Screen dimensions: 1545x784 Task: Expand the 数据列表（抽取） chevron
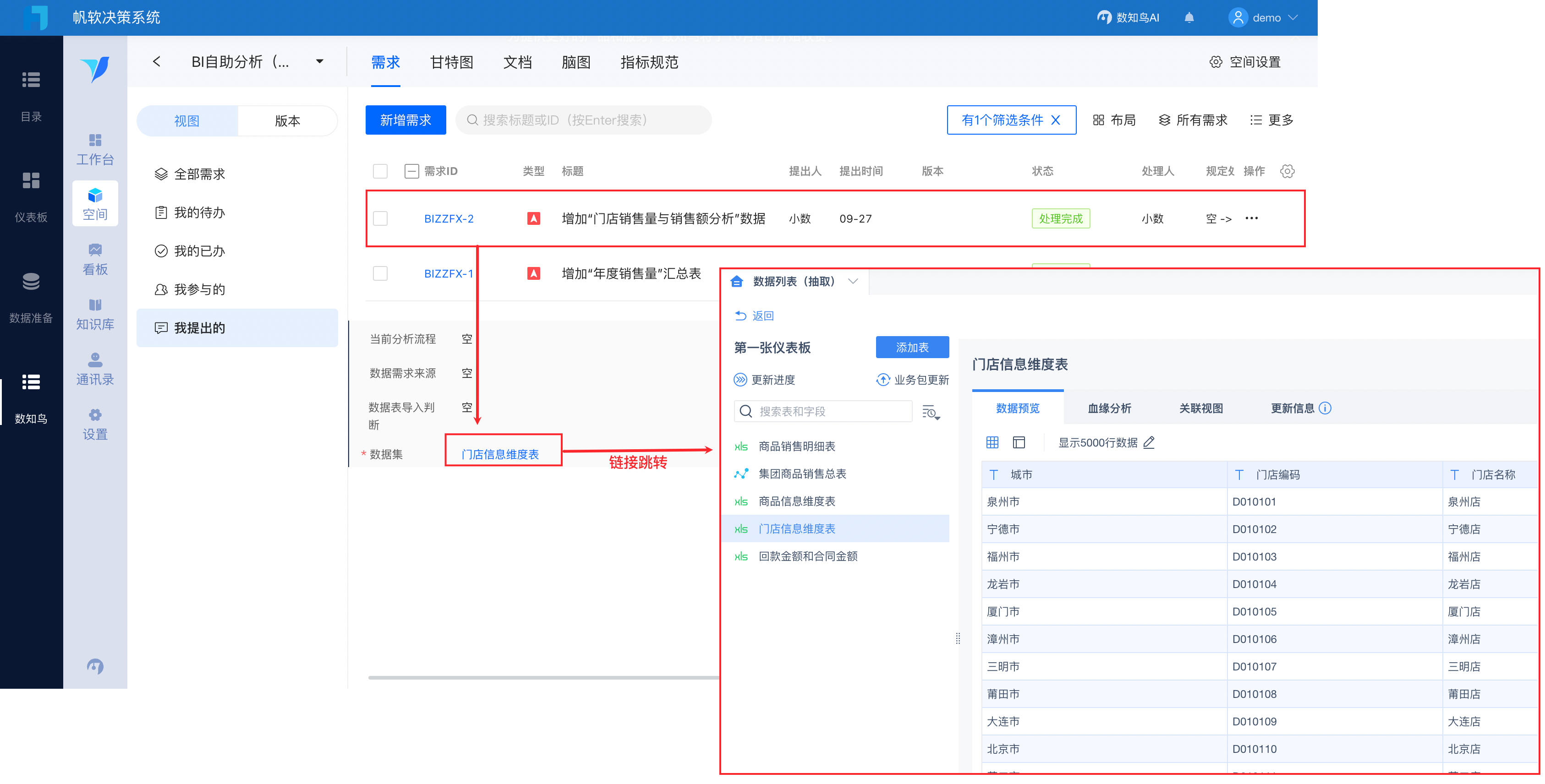point(853,281)
